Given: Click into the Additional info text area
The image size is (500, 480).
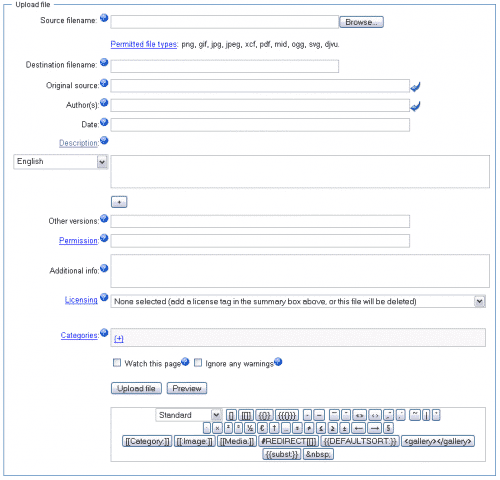Looking at the screenshot, I should (300, 271).
